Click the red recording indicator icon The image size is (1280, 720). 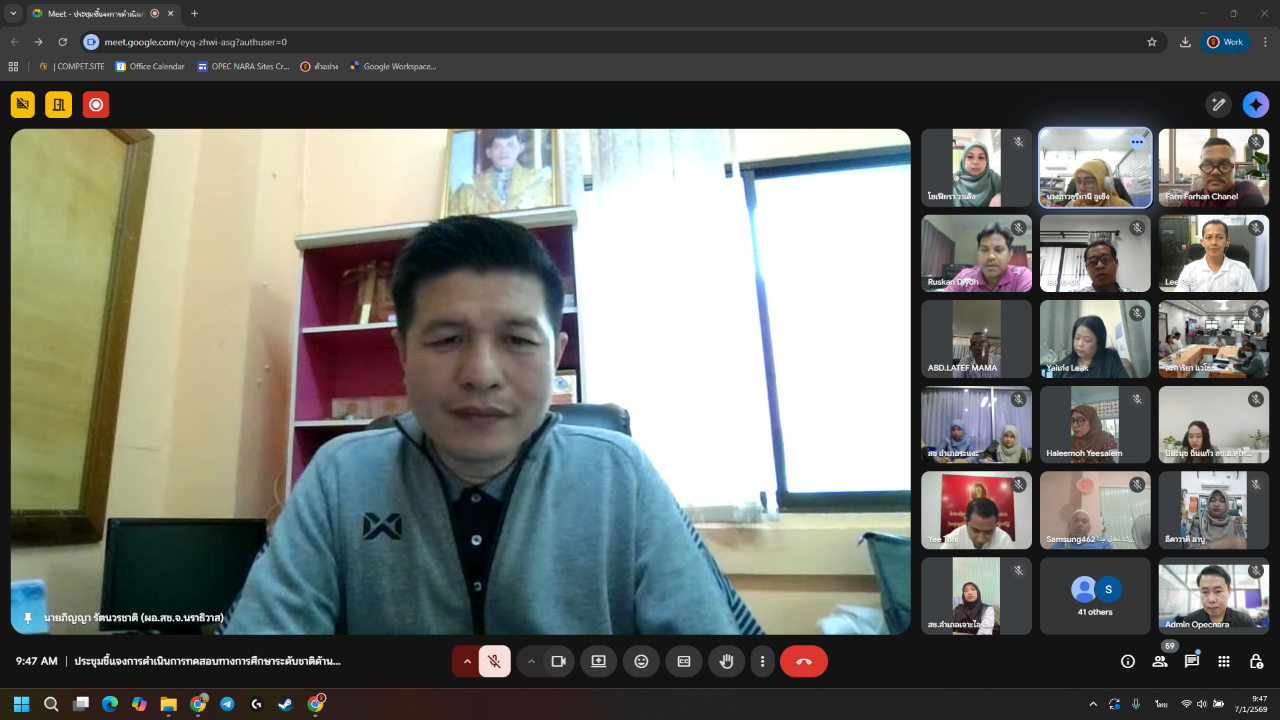pyautogui.click(x=96, y=104)
